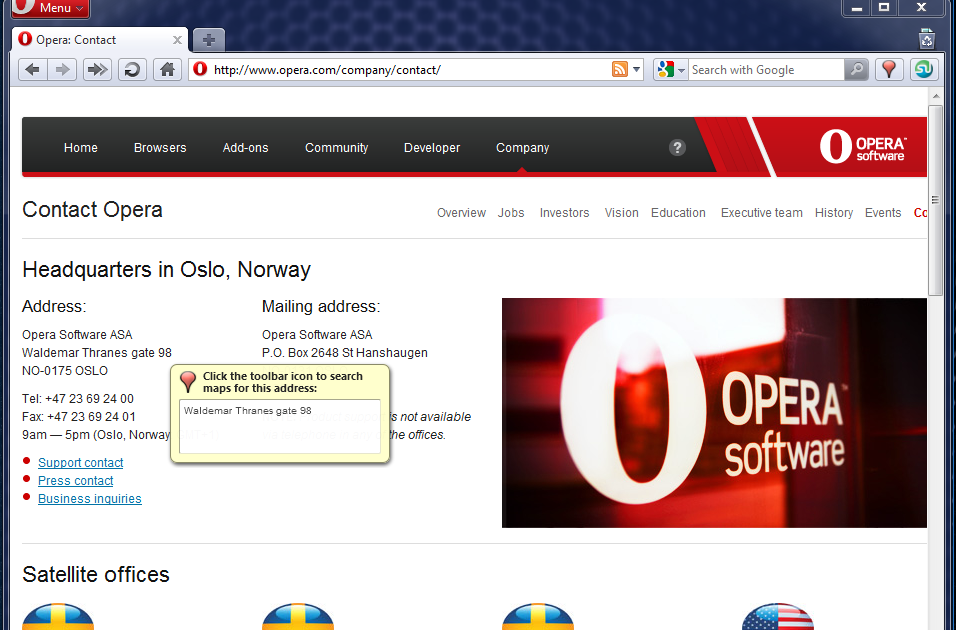Image resolution: width=956 pixels, height=630 pixels.
Task: Click the Opera icon in address bar
Action: pyautogui.click(x=201, y=70)
